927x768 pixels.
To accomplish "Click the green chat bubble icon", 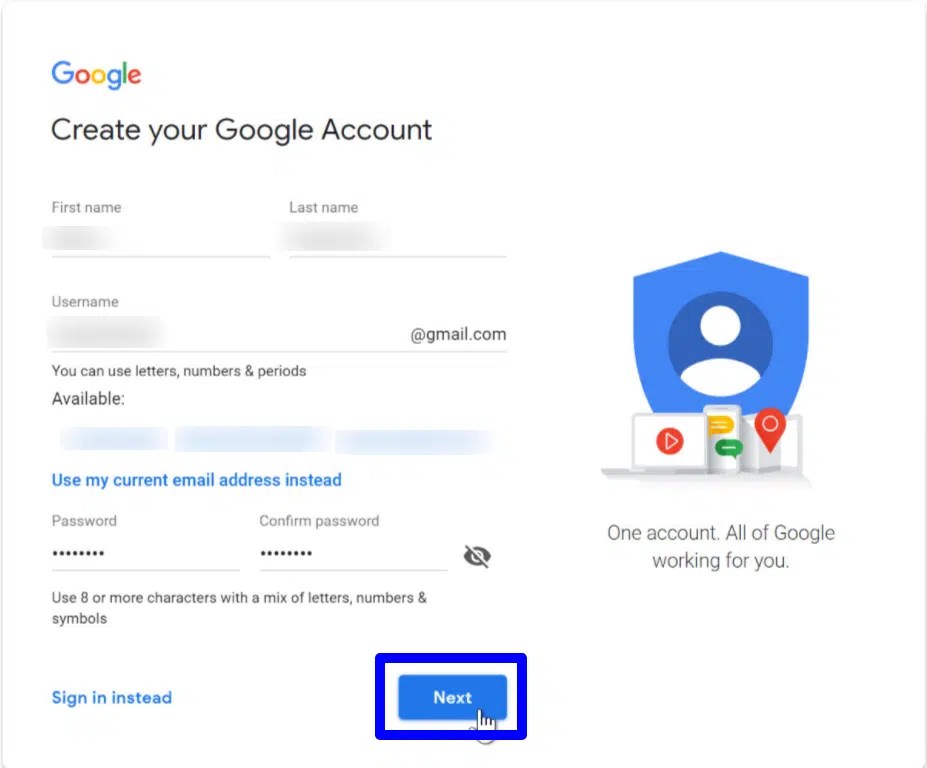I will 729,448.
